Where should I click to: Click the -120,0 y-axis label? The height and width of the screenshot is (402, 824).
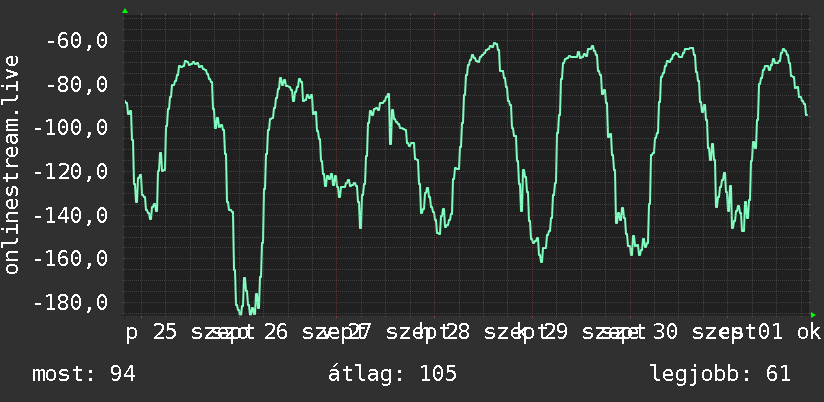point(70,172)
